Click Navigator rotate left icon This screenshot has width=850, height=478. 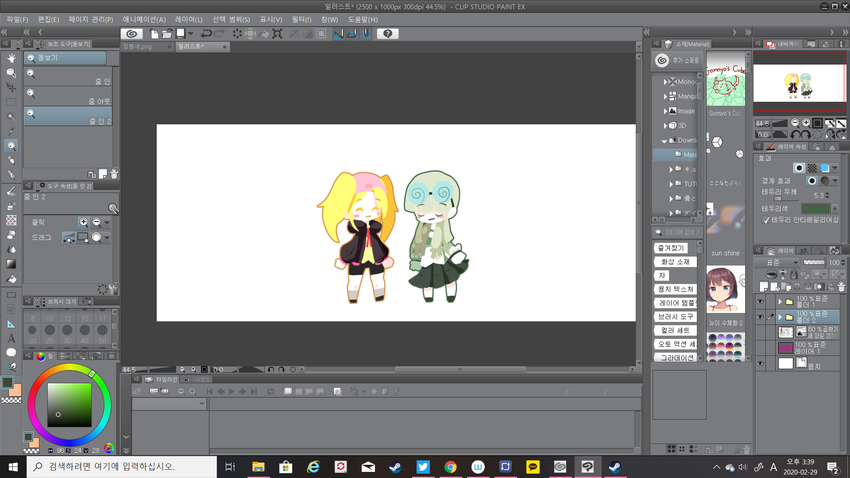pos(795,134)
